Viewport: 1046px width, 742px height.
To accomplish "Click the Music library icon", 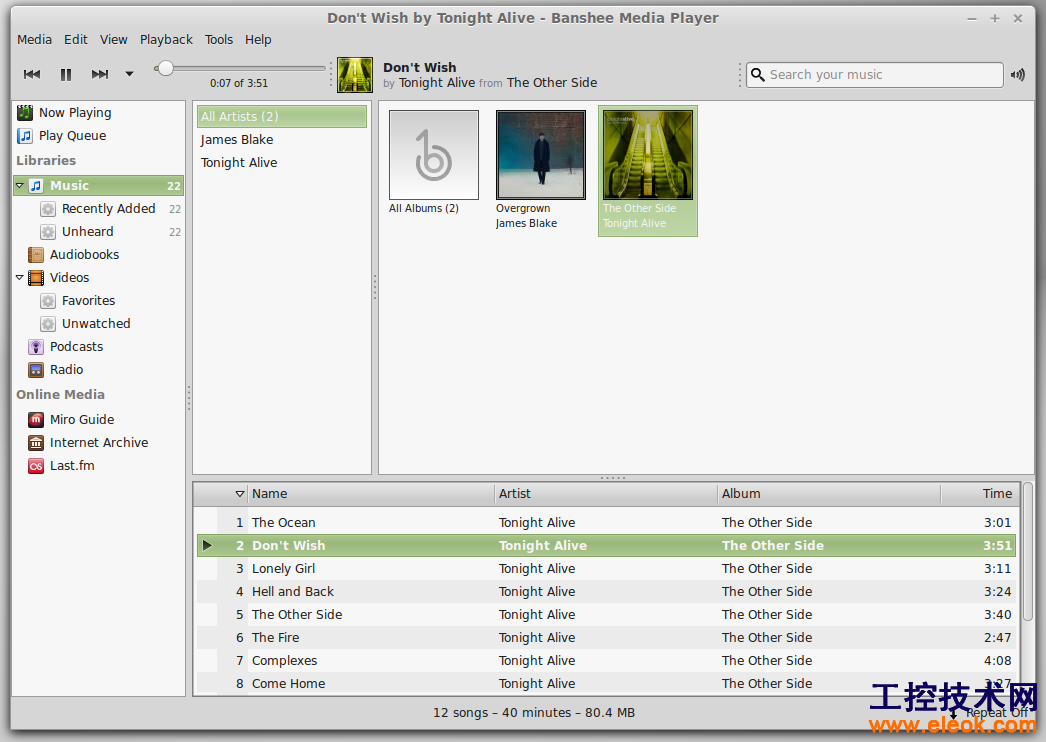I will pos(36,186).
